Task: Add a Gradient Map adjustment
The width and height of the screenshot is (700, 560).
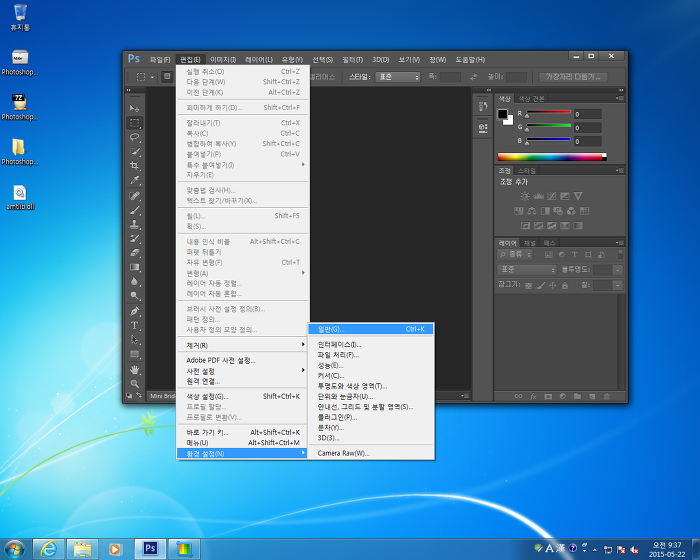Action: click(x=578, y=226)
